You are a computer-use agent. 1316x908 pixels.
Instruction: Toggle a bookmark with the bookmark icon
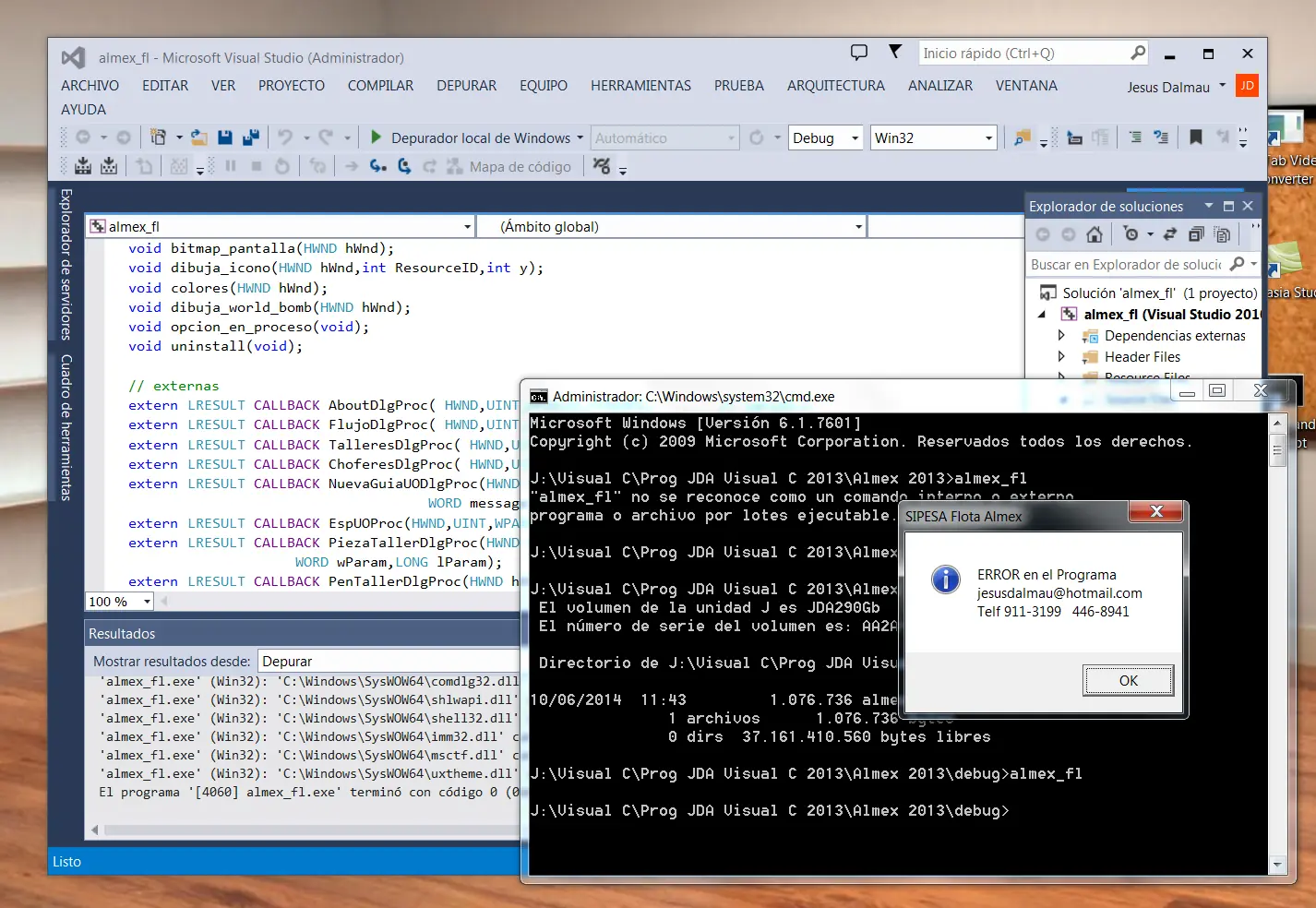1196,137
